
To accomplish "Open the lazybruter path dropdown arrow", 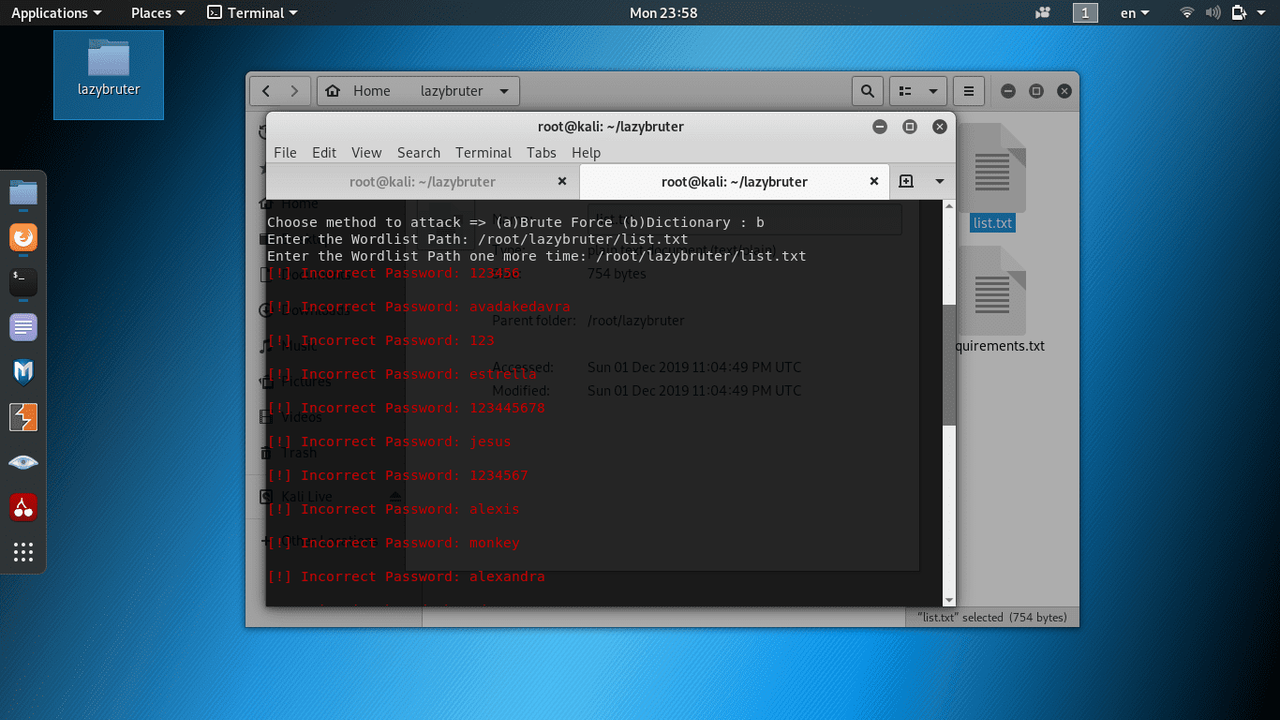I will click(504, 91).
